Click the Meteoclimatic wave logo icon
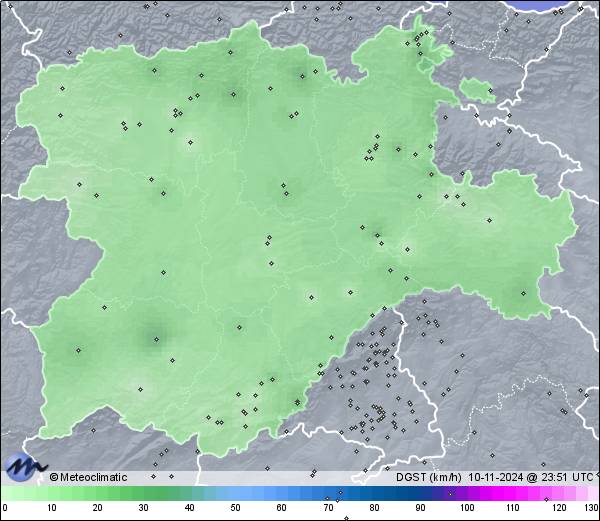 24,467
